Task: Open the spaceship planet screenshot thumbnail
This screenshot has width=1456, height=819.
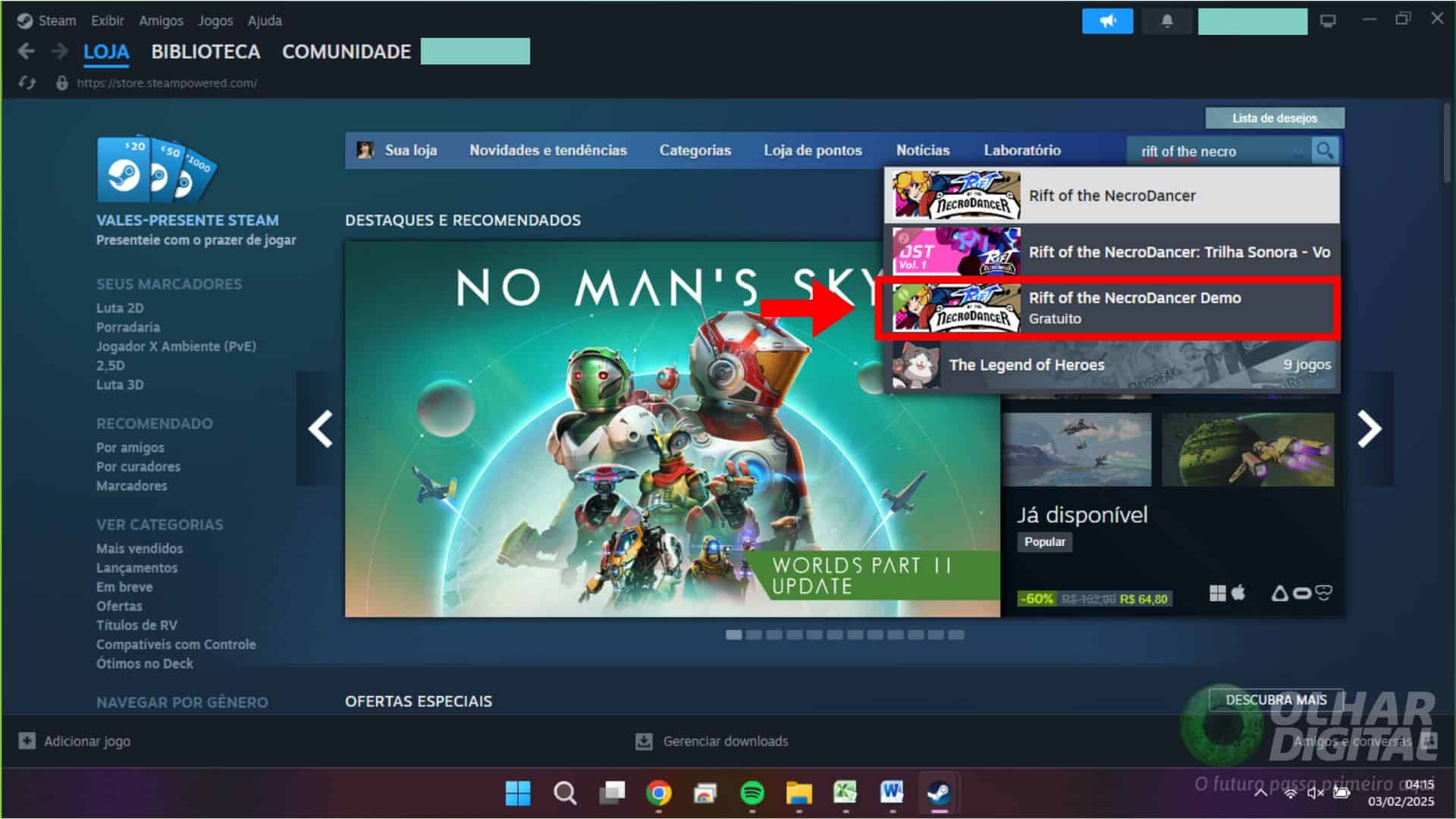Action: coord(1247,449)
